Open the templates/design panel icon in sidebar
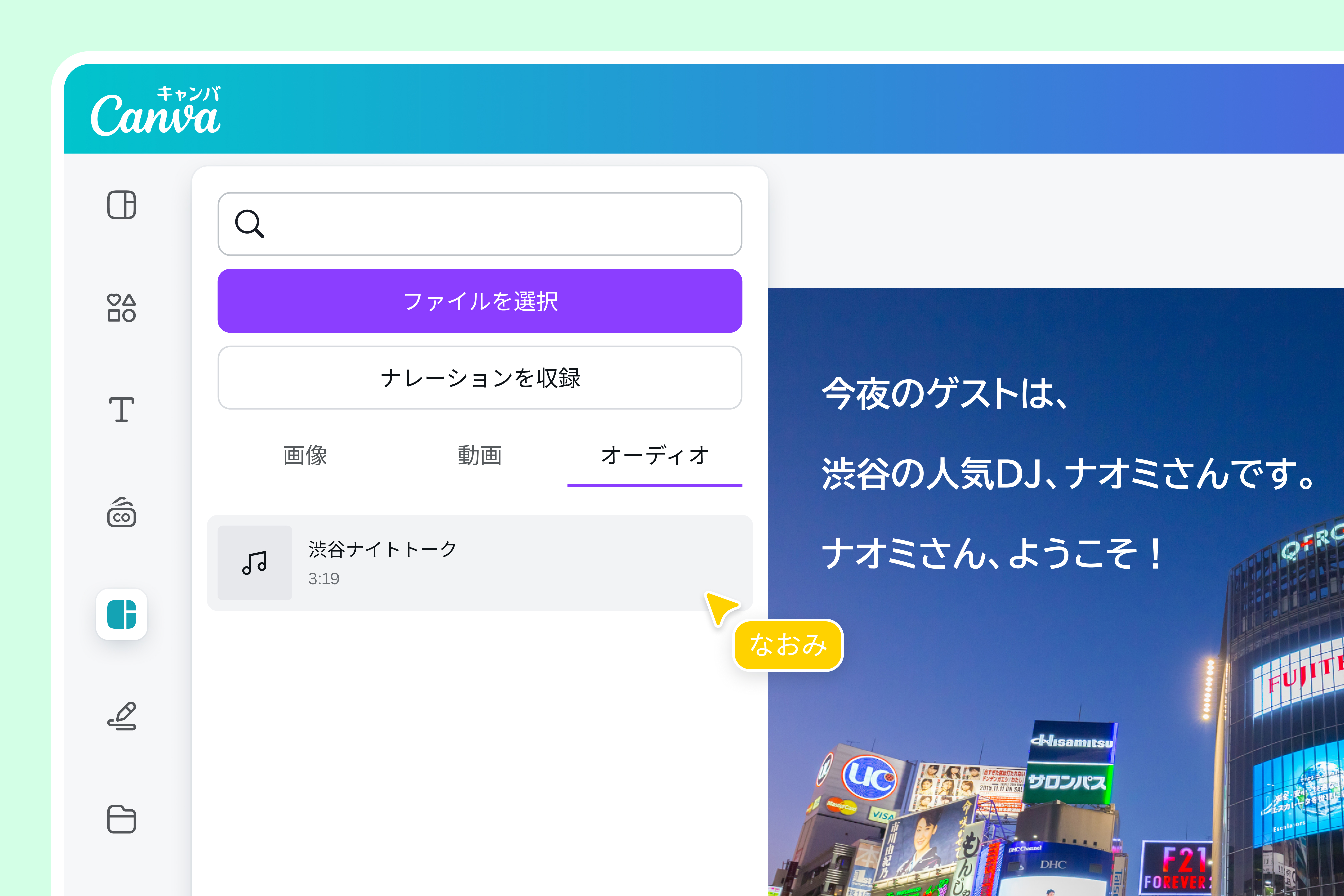The width and height of the screenshot is (1344, 896). click(122, 205)
